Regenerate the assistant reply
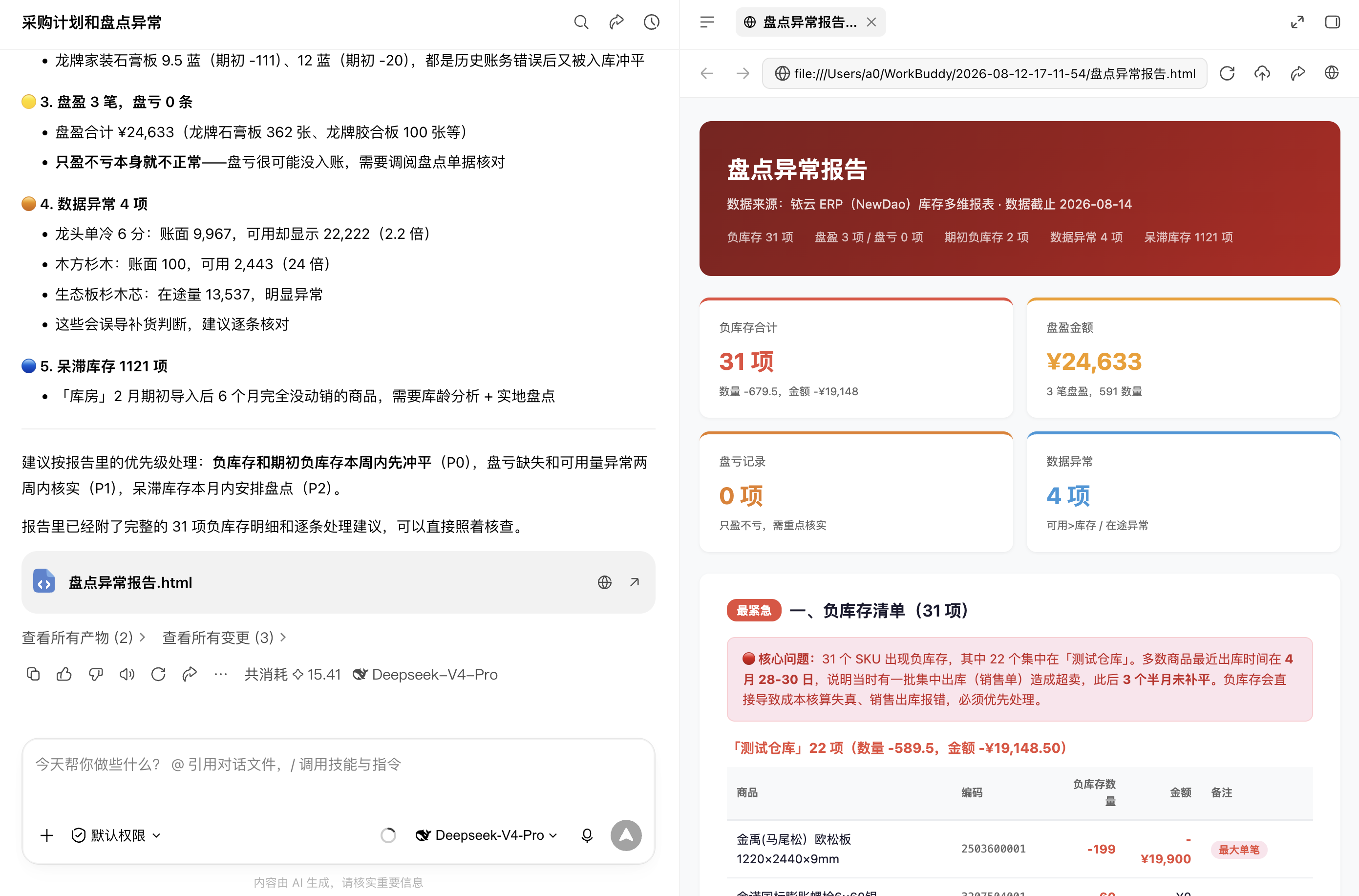 click(158, 674)
